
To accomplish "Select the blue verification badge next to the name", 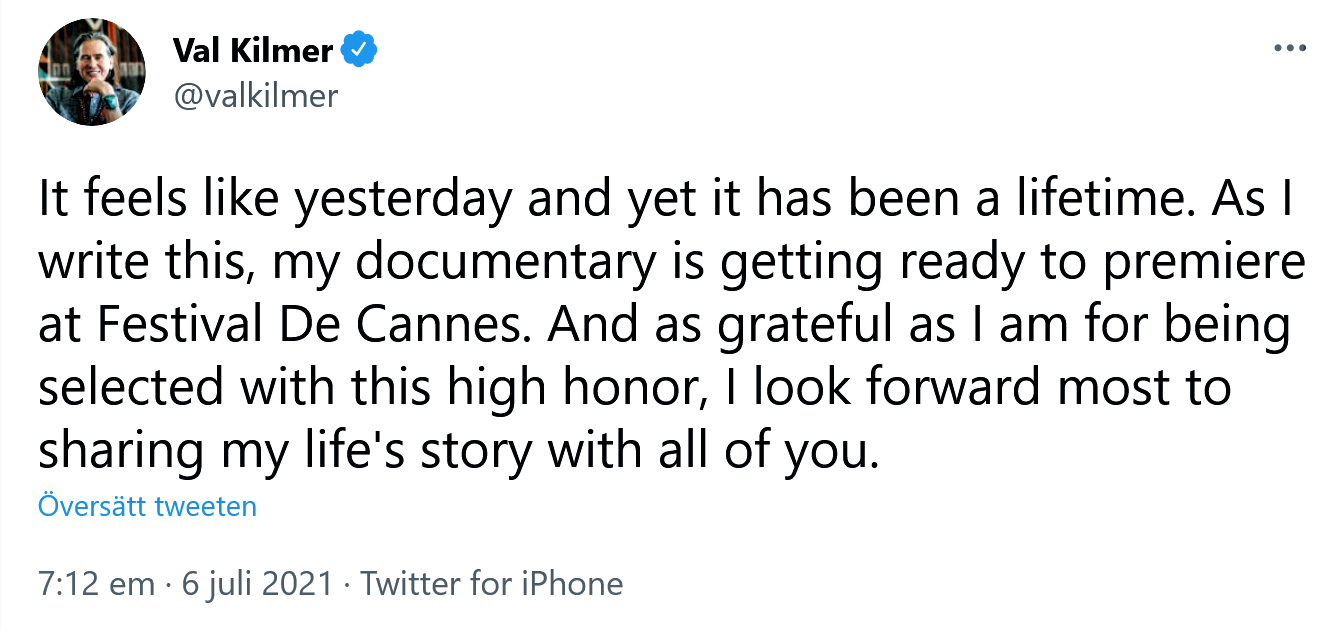I will 360,46.
